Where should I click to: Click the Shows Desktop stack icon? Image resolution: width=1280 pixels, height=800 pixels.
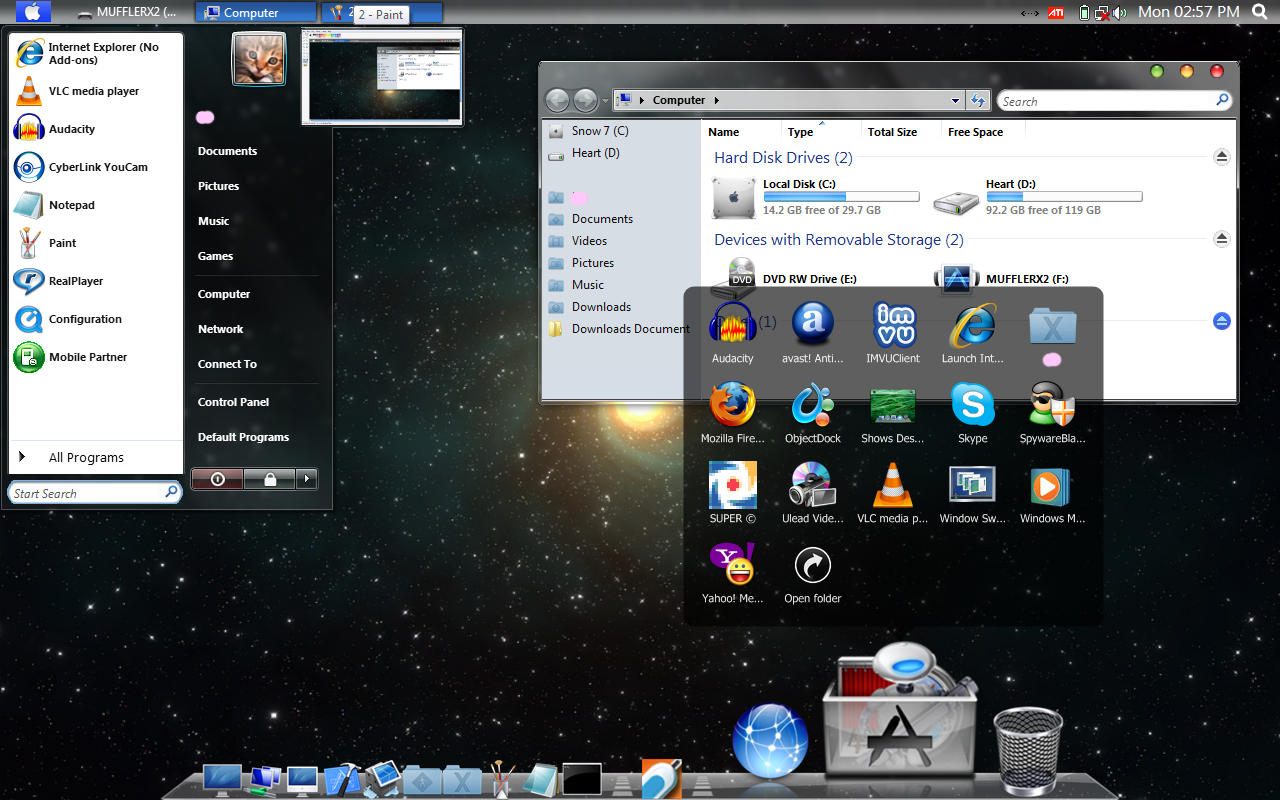tap(893, 405)
